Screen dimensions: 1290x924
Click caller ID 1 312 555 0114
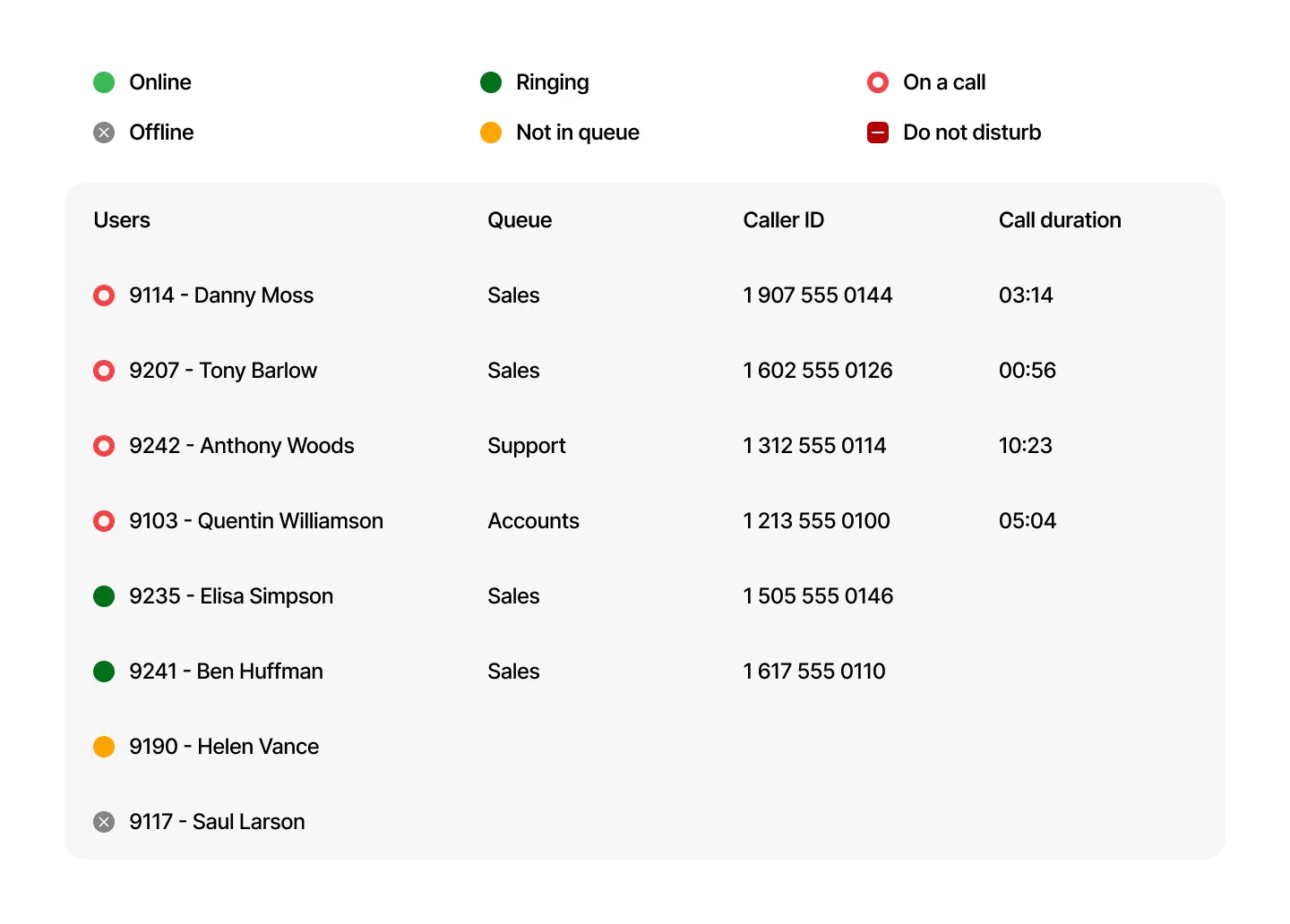point(815,446)
